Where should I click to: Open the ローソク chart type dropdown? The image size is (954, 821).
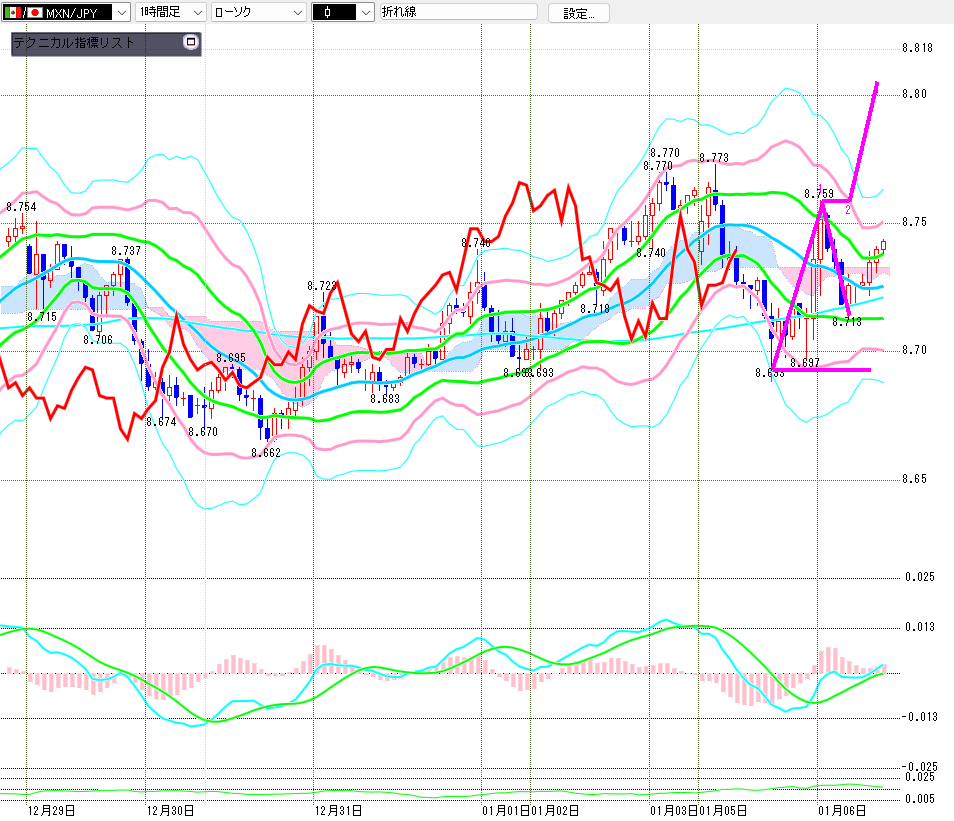(x=296, y=13)
